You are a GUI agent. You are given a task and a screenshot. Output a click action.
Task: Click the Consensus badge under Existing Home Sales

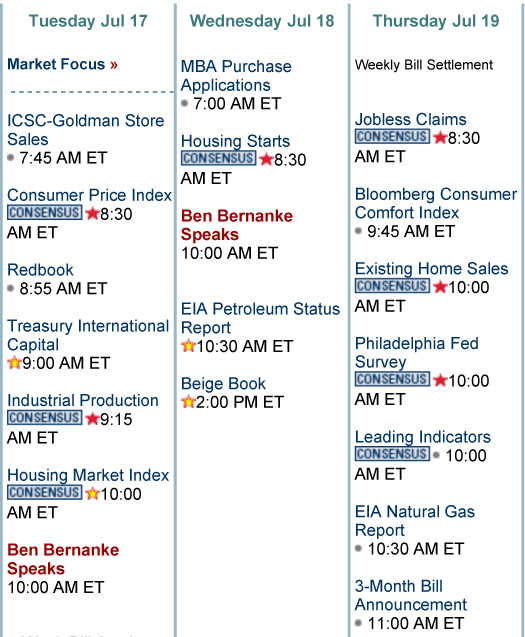[392, 286]
